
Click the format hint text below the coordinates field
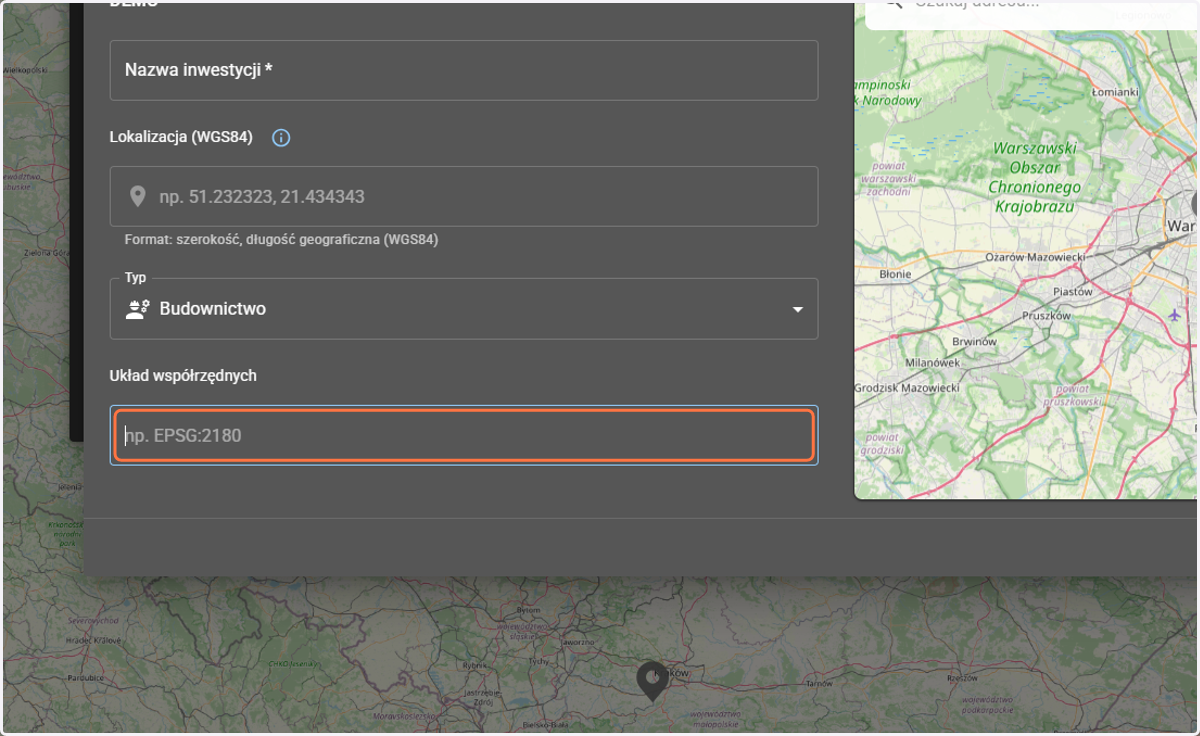tap(281, 240)
